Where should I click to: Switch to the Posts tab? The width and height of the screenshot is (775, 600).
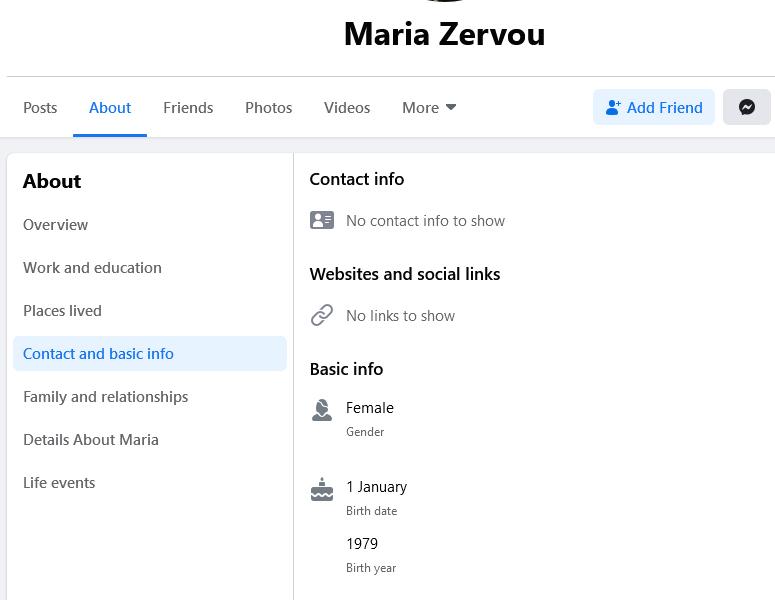[x=40, y=107]
